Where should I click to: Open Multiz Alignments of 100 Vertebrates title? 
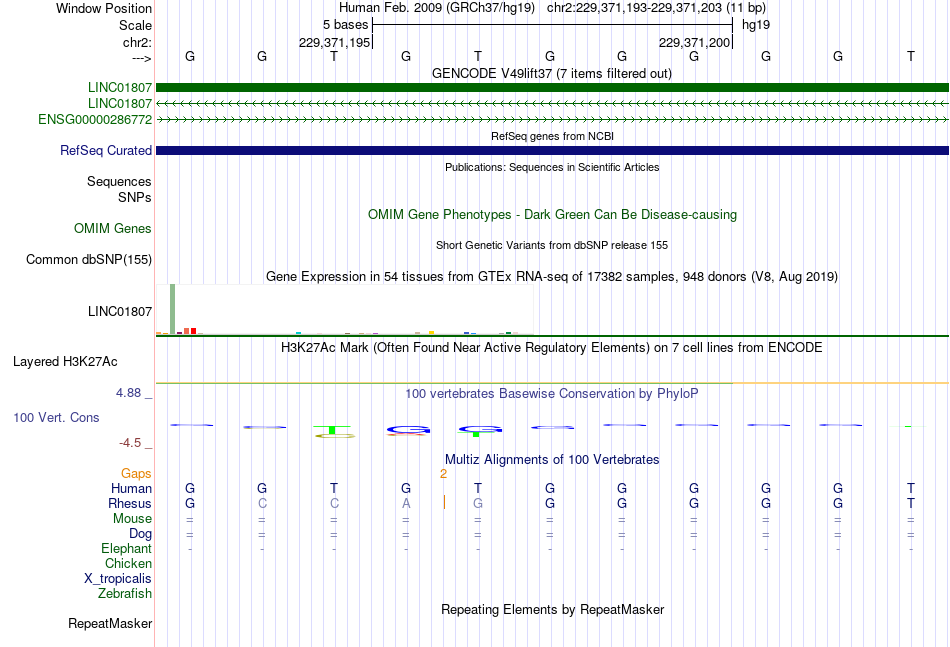(x=552, y=460)
